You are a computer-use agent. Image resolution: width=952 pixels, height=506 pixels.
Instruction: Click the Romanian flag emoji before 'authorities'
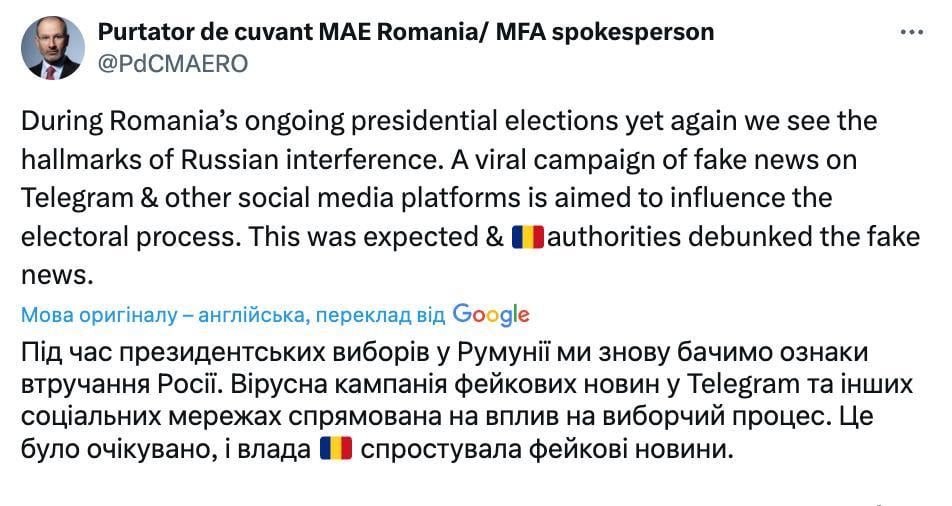point(528,237)
